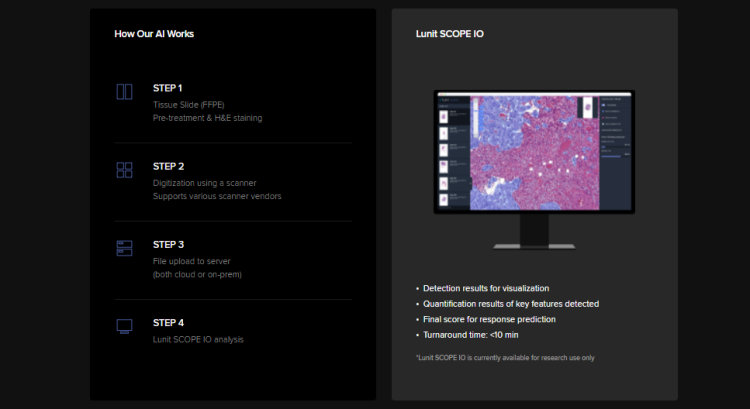Click 'Detection results for visualization' bullet
The height and width of the screenshot is (409, 750).
point(486,288)
